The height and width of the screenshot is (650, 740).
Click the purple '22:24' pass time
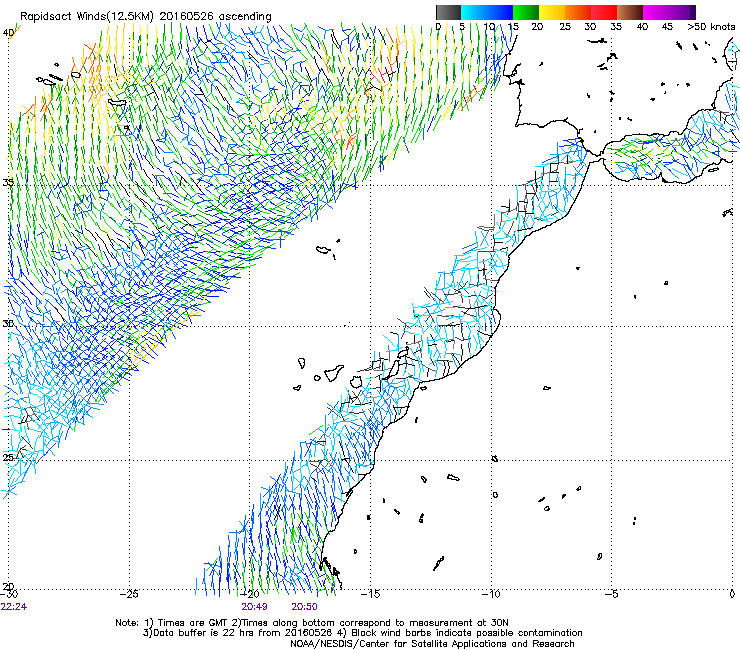(x=14, y=607)
